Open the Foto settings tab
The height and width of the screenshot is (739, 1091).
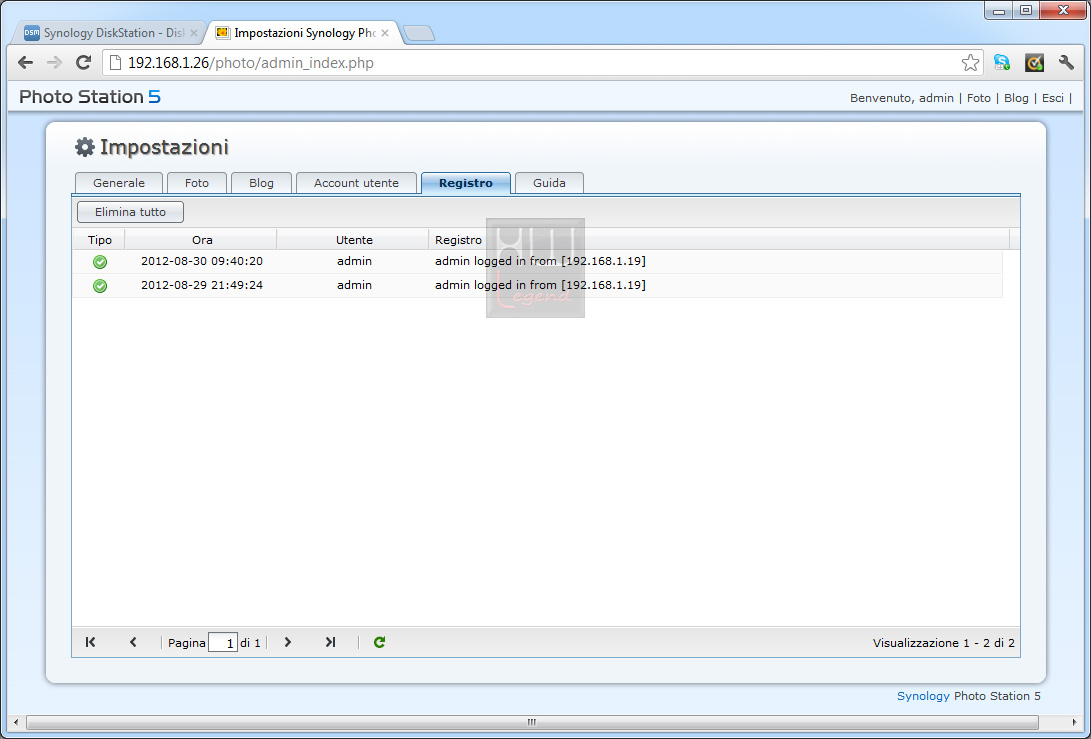click(197, 183)
